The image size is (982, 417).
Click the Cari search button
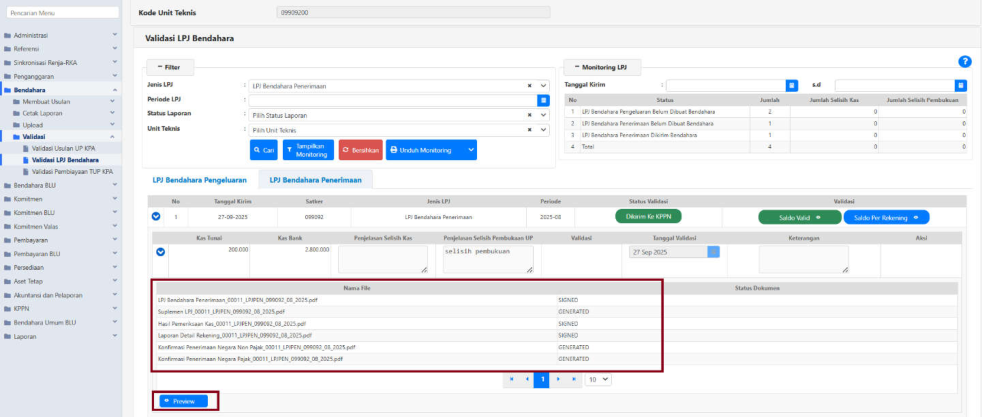click(263, 150)
